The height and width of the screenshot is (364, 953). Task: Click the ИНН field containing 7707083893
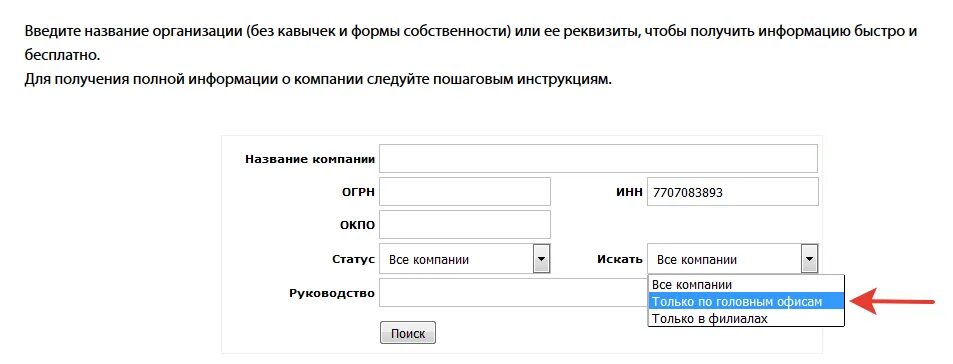point(732,192)
